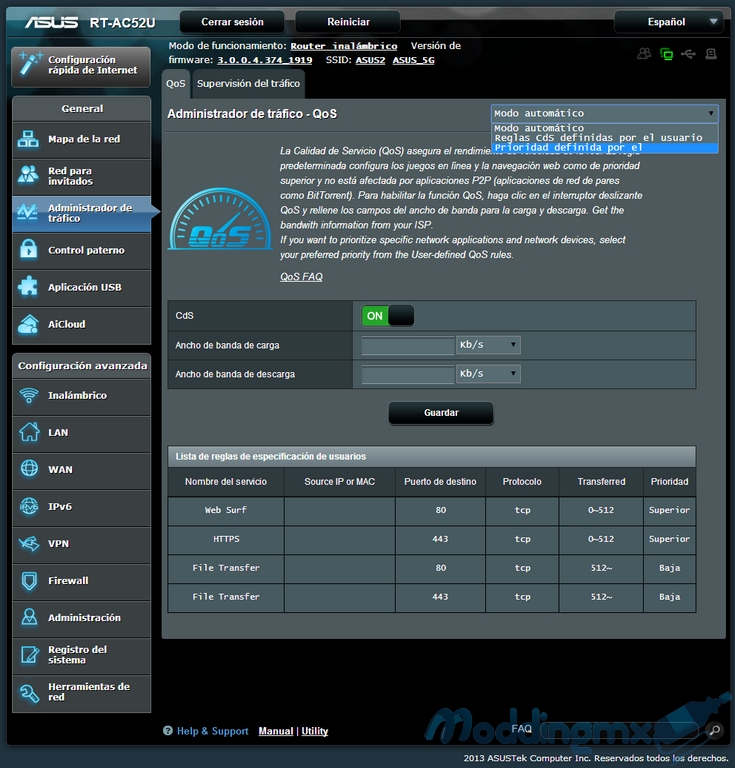Screen dimensions: 735x768
Task: Click the Herramientas de red wrench icon
Action: (29, 692)
